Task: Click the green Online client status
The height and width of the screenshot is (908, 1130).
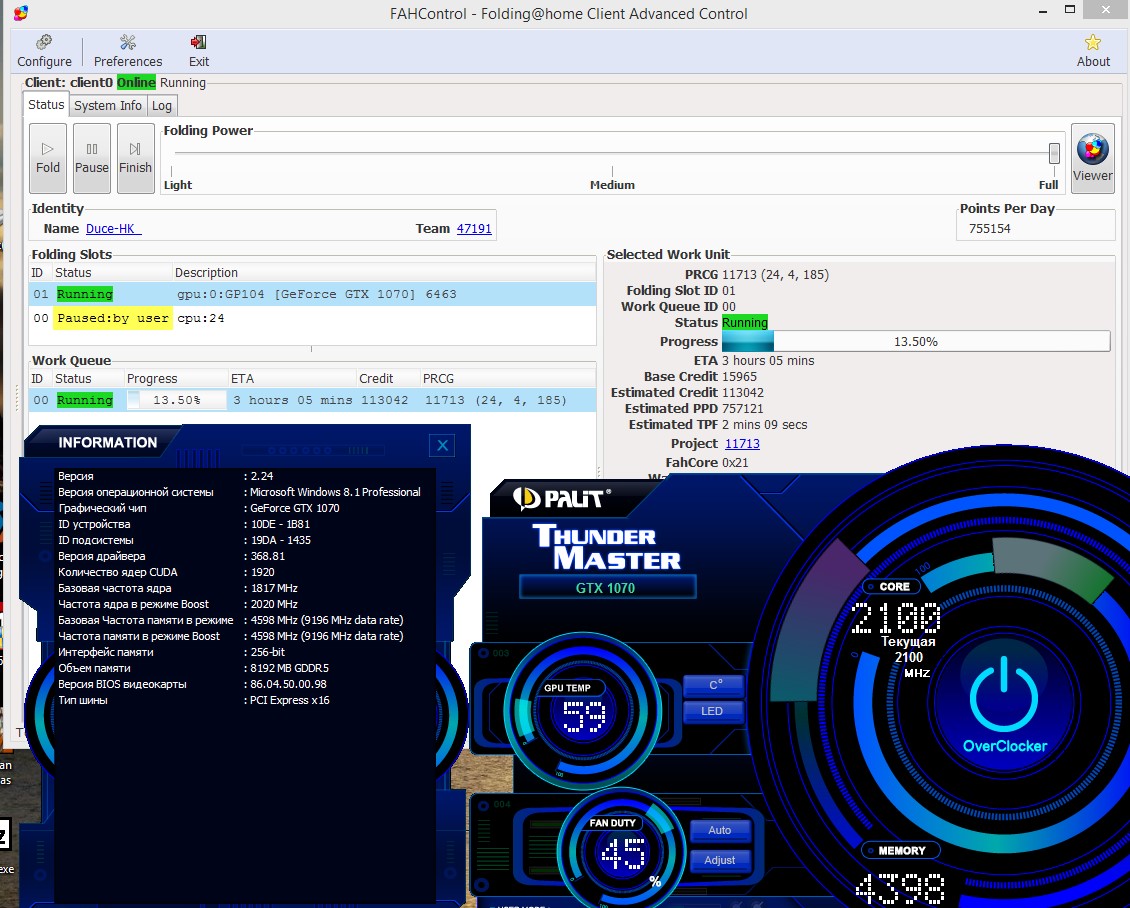Action: (136, 82)
